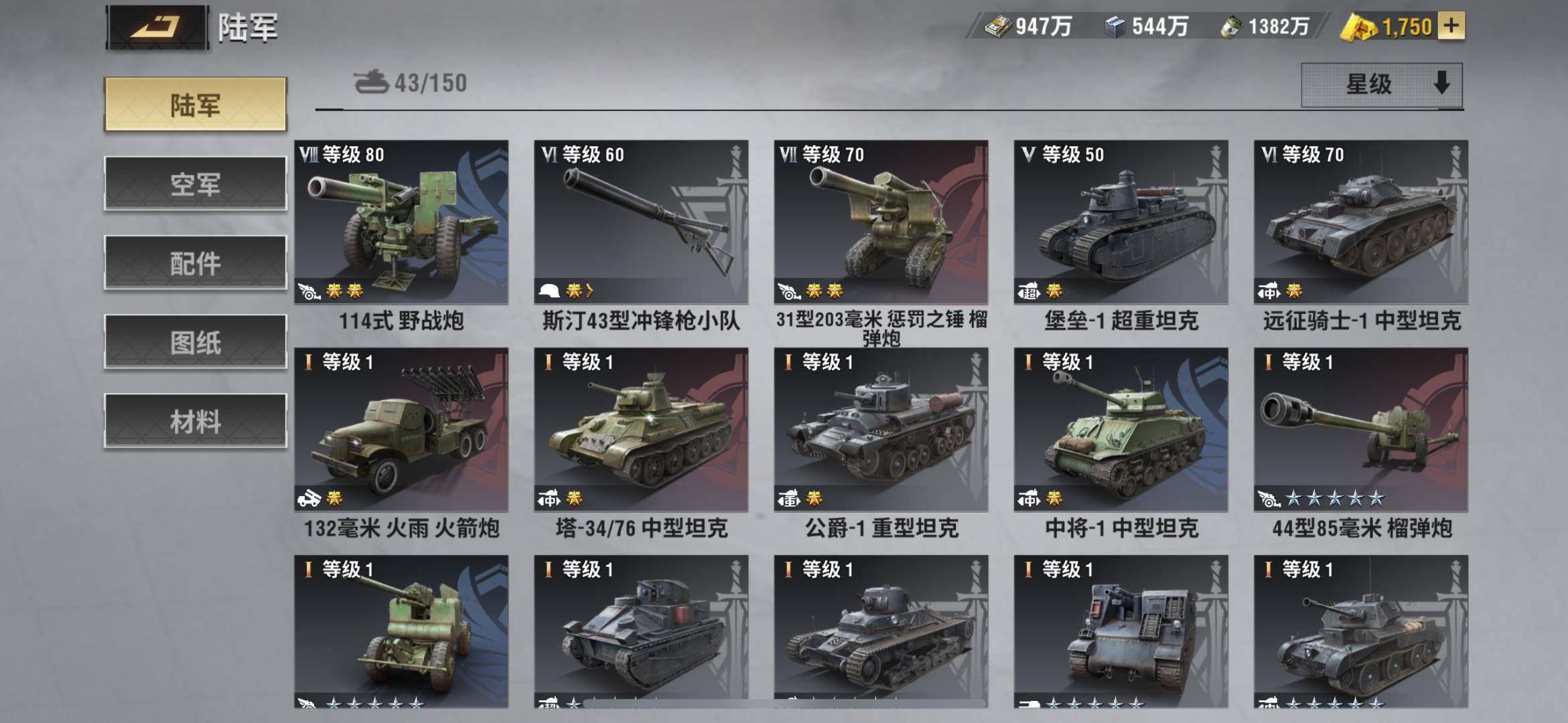Image resolution: width=1568 pixels, height=723 pixels.
Task: Click the tank capacity icon beside 43/150
Action: (371, 82)
